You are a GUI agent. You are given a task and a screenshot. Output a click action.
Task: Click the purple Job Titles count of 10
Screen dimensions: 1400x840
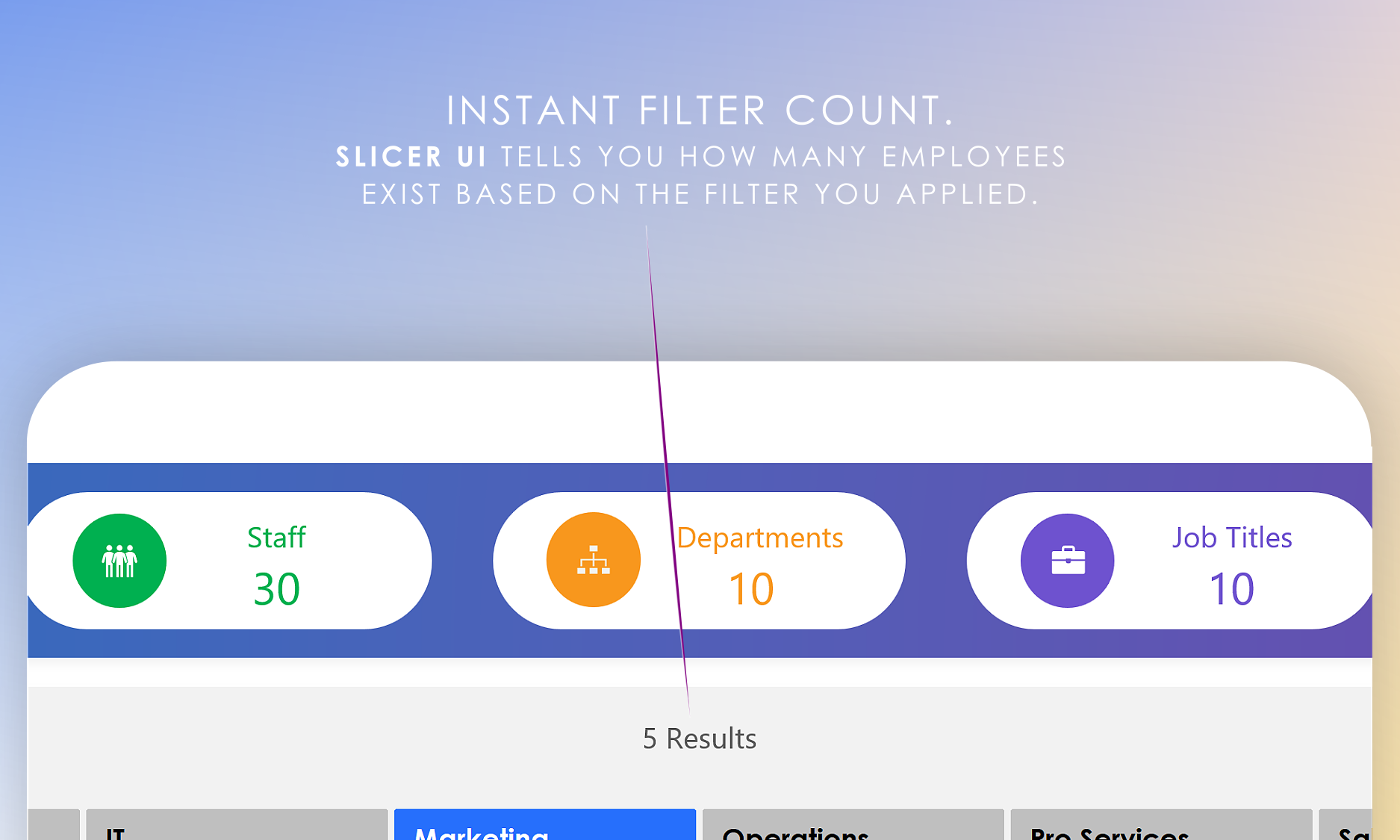coord(1231,589)
